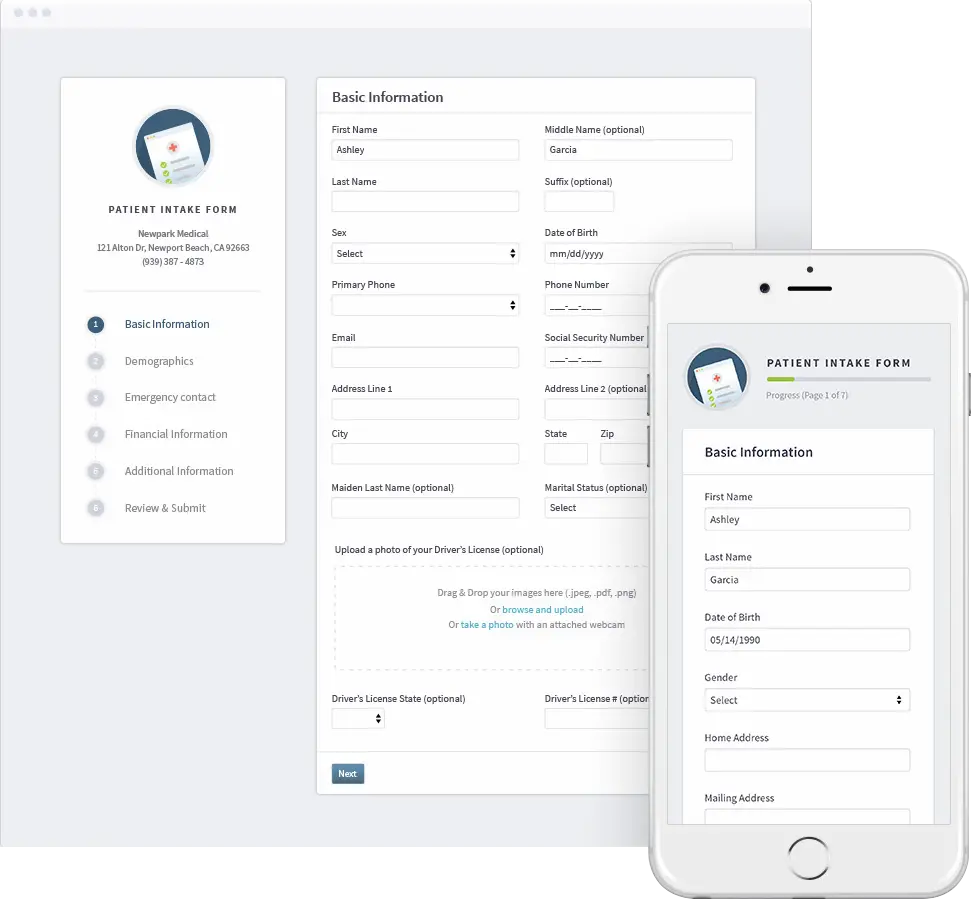Screen dimensions: 971x899
Task: Expand the Marital Status dropdown
Action: pos(597,507)
